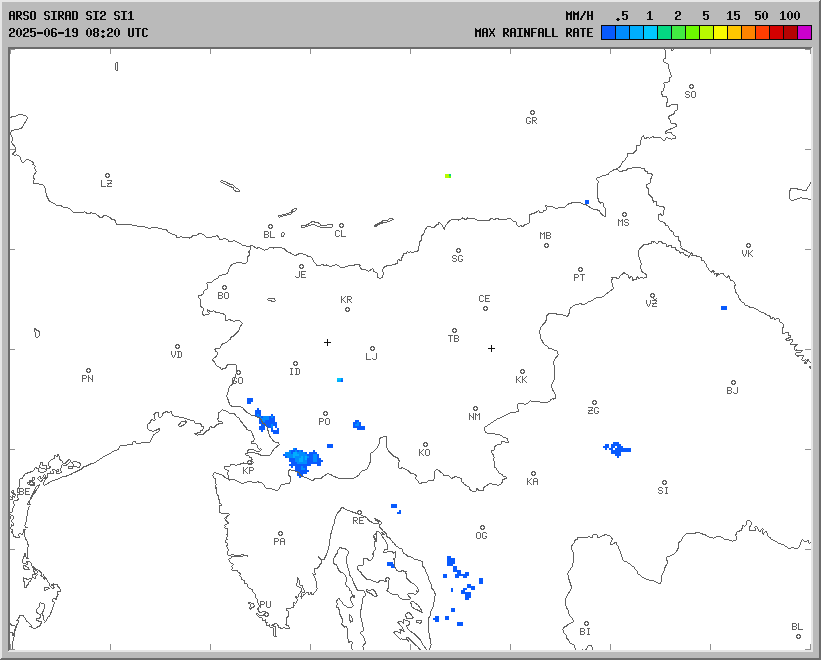Pick the magenta swatch in rainfall legend
Image resolution: width=821 pixels, height=660 pixels.
[x=804, y=33]
